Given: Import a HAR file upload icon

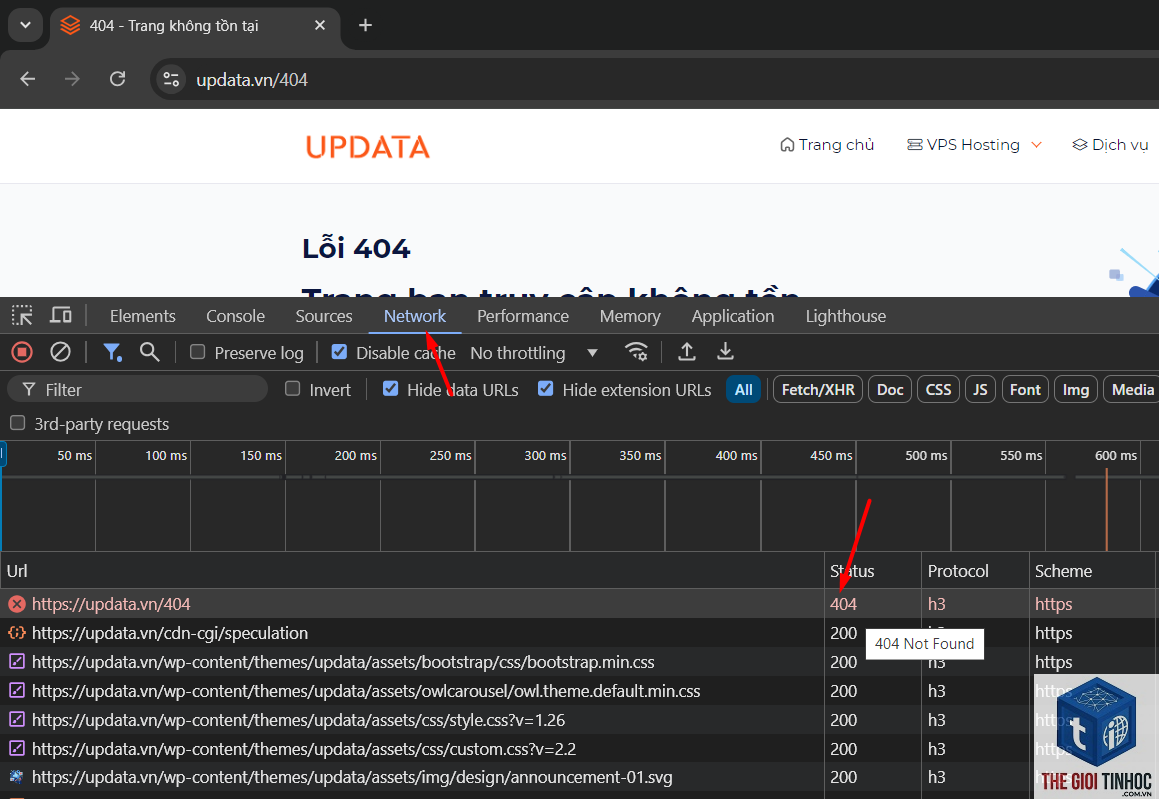Looking at the screenshot, I should point(687,352).
